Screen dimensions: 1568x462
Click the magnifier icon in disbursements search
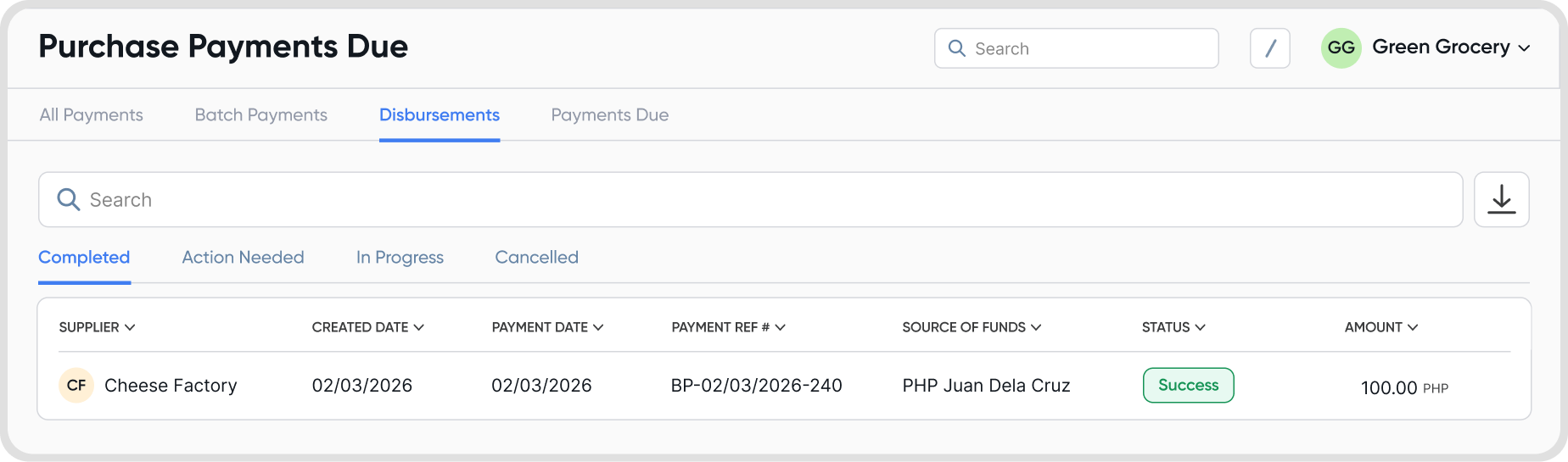(x=68, y=200)
